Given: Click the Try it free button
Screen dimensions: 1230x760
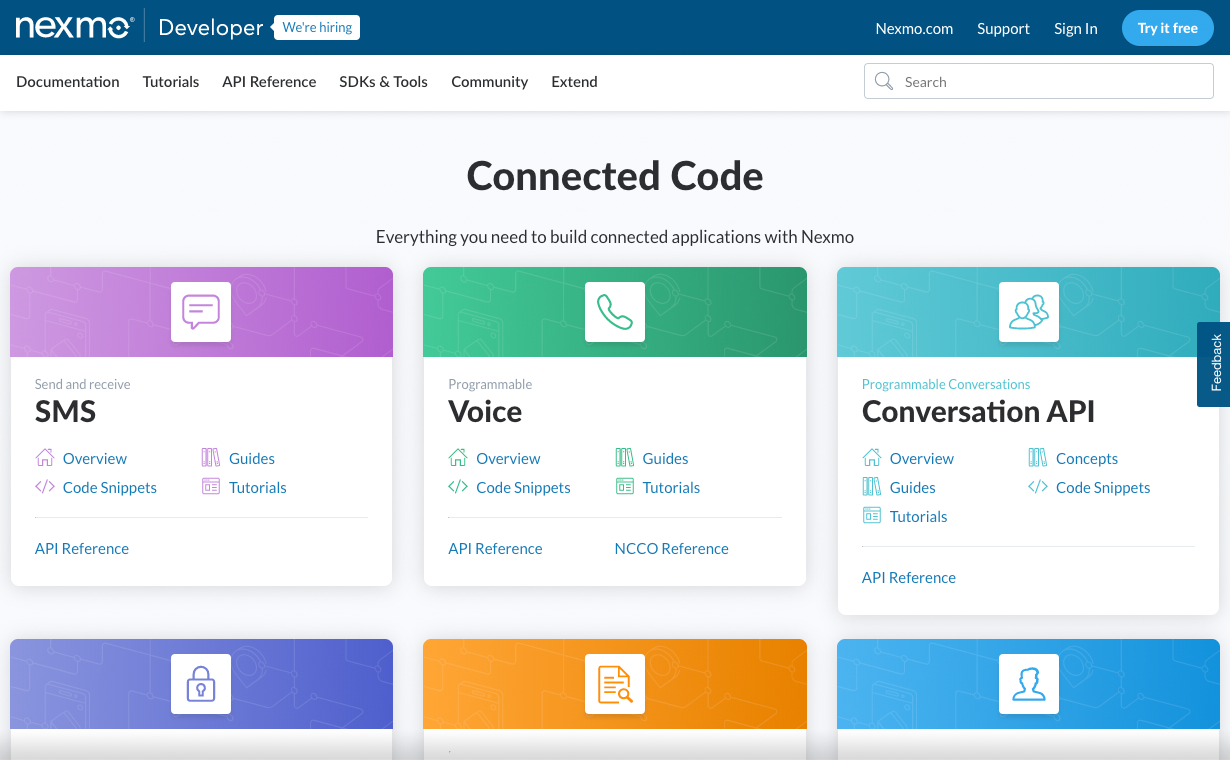Looking at the screenshot, I should 1167,28.
